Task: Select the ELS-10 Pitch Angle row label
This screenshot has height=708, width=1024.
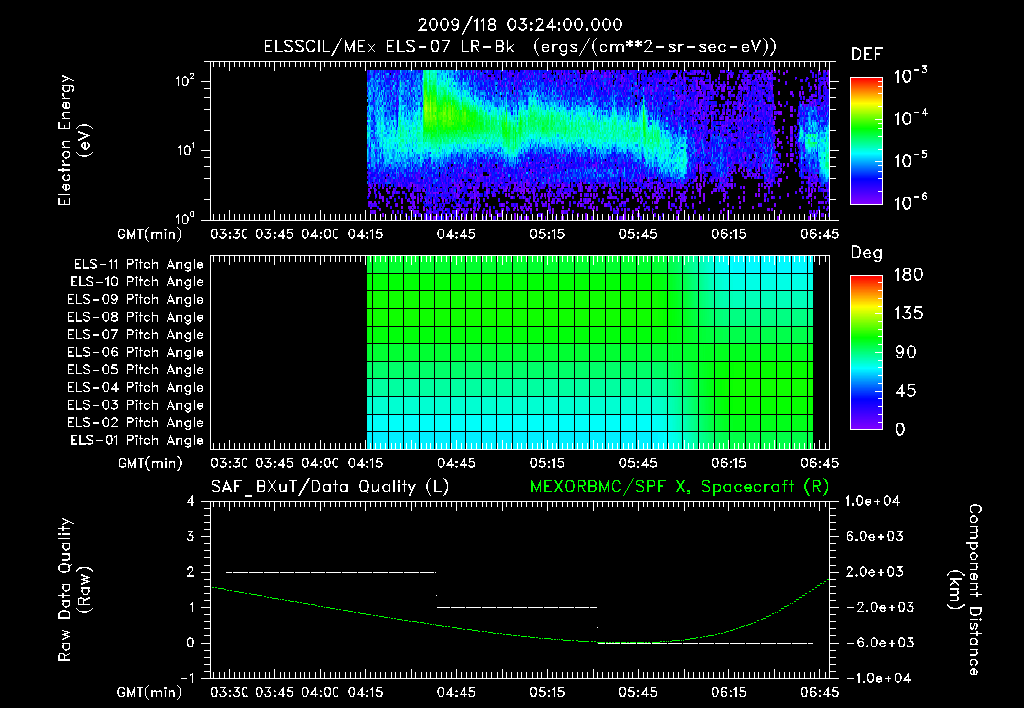Action: coord(137,282)
